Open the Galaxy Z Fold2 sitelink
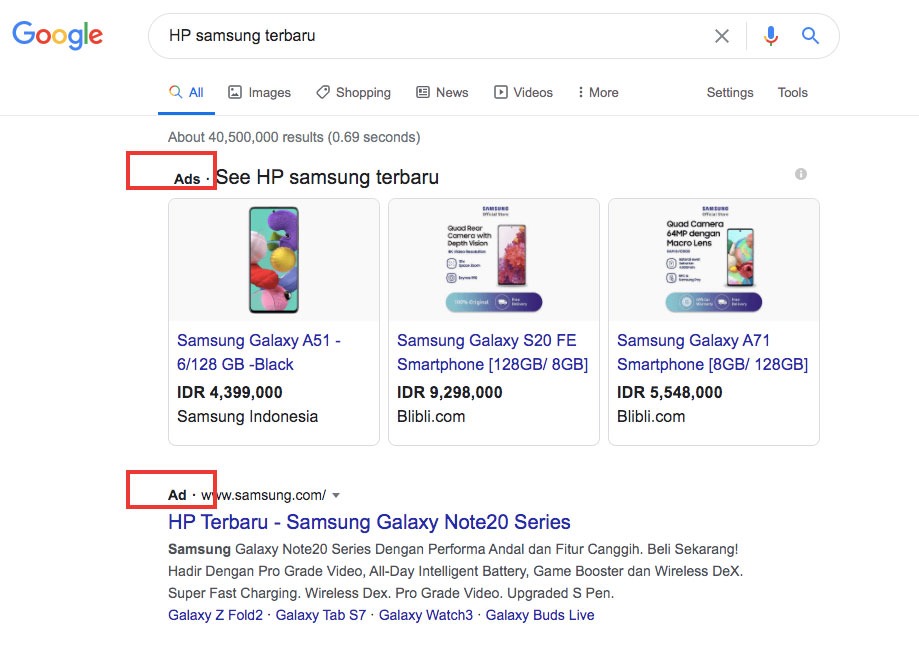The width and height of the screenshot is (919, 649). pos(215,615)
